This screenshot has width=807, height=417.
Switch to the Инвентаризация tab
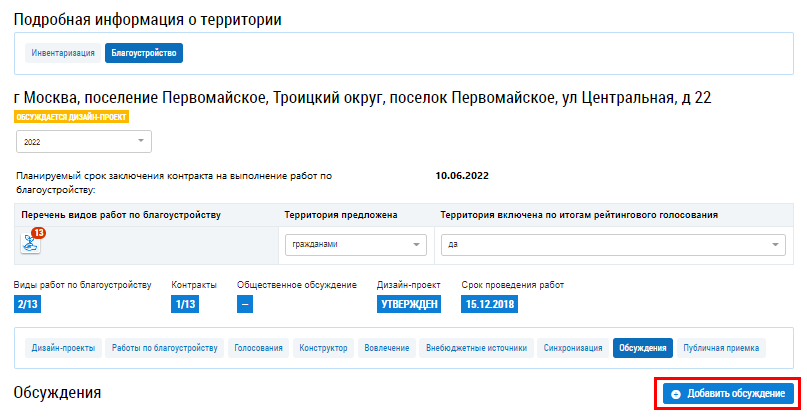coord(63,52)
